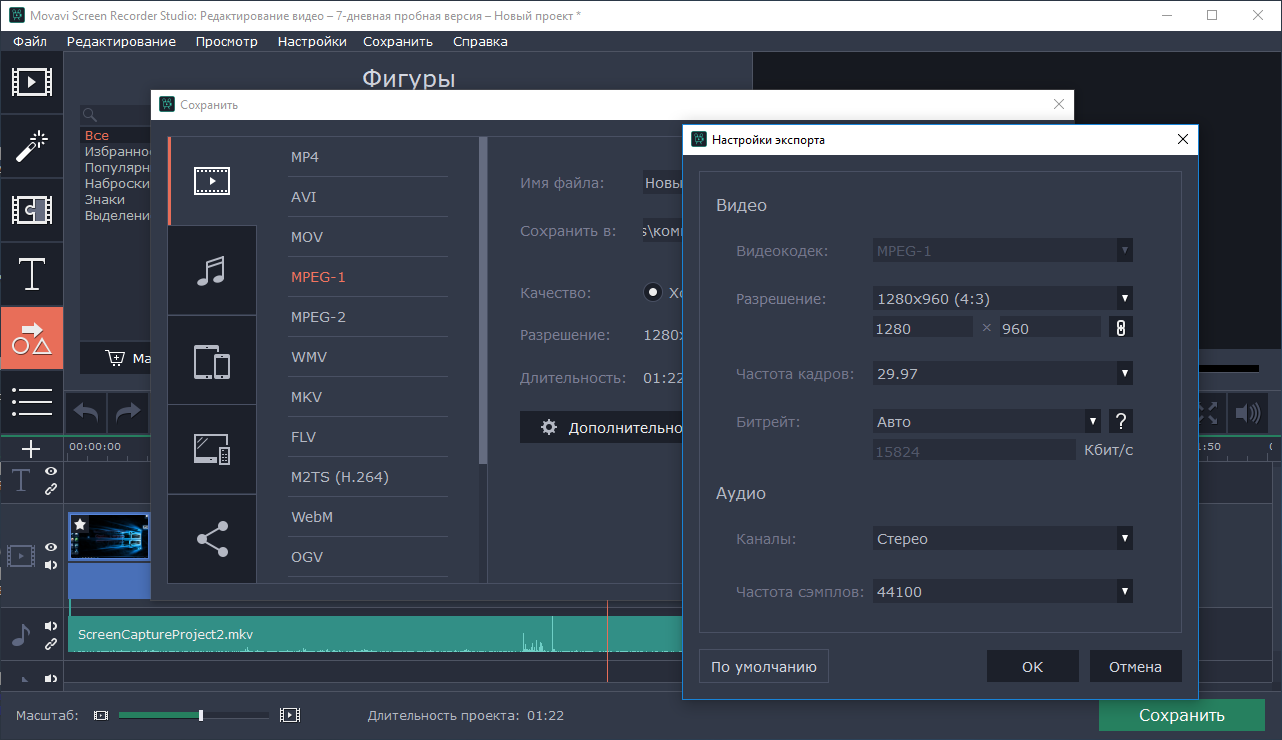
Task: Toggle the title track link icon
Action: coord(51,490)
